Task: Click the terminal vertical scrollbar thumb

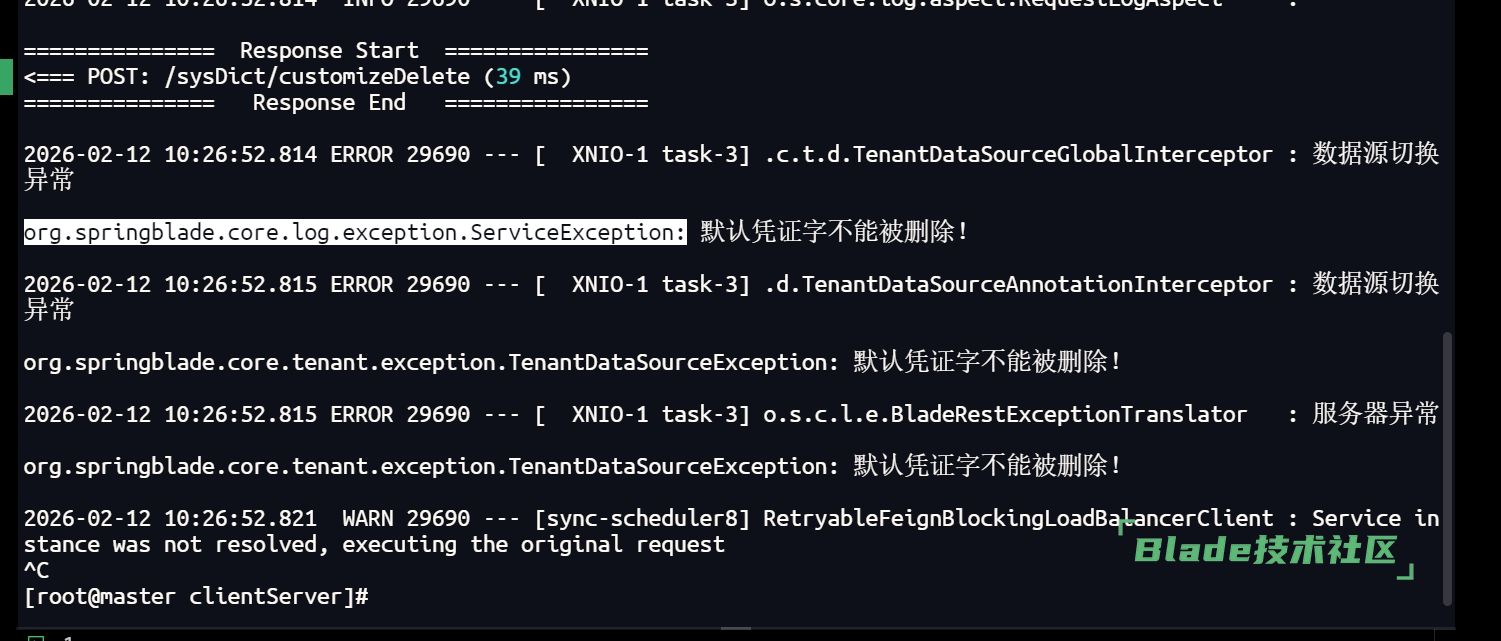Action: point(1447,468)
